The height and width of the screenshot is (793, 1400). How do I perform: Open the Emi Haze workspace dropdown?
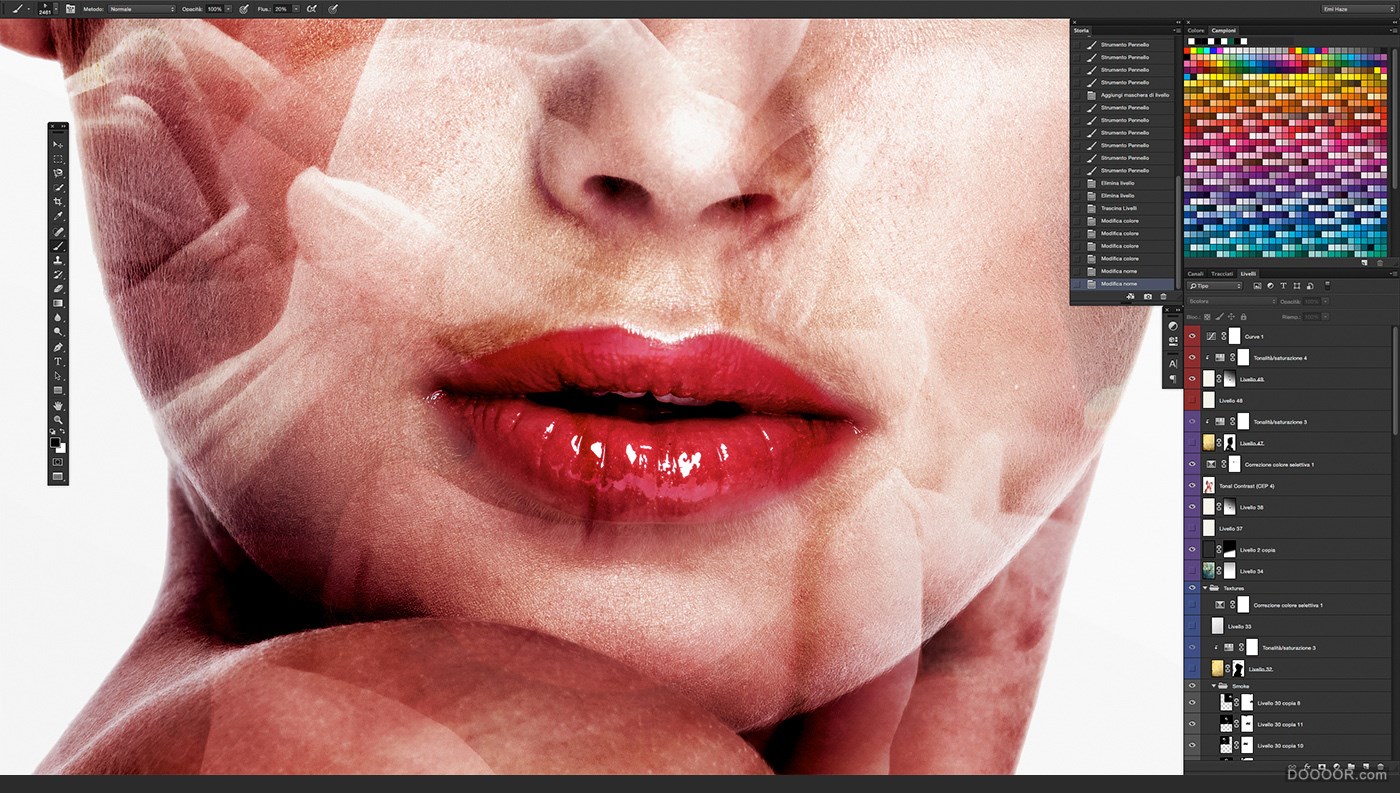1358,8
